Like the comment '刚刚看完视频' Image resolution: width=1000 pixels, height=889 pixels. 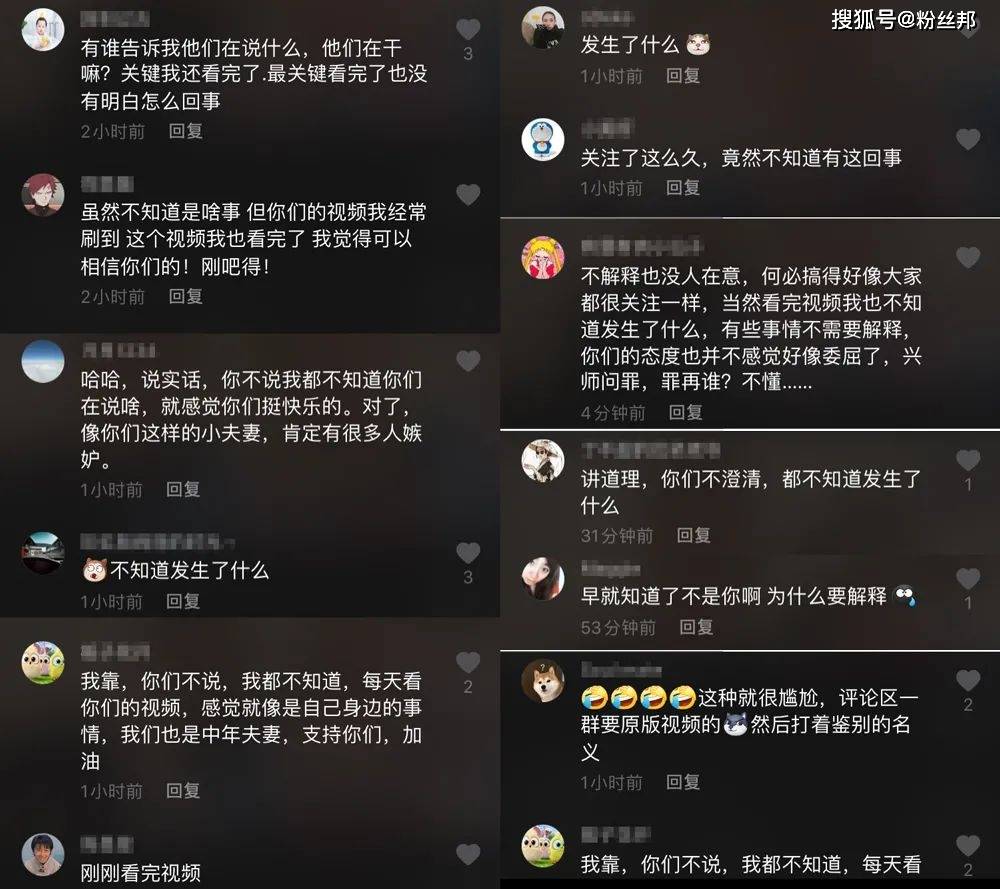coord(468,855)
